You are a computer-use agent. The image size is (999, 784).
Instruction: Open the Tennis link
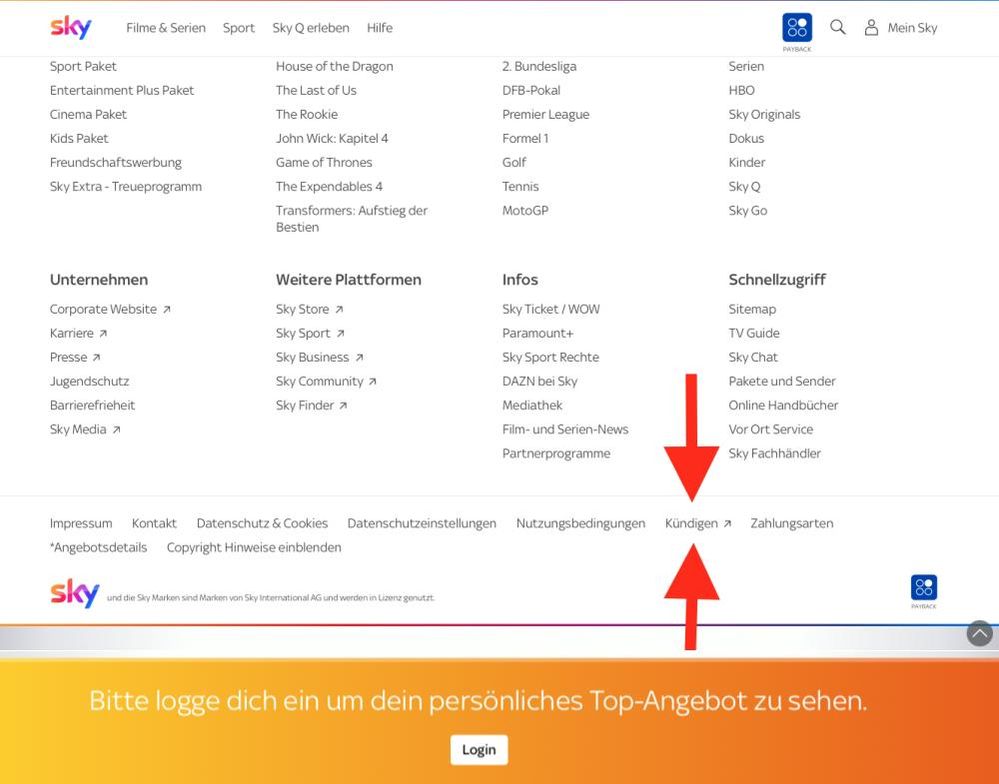coord(521,187)
